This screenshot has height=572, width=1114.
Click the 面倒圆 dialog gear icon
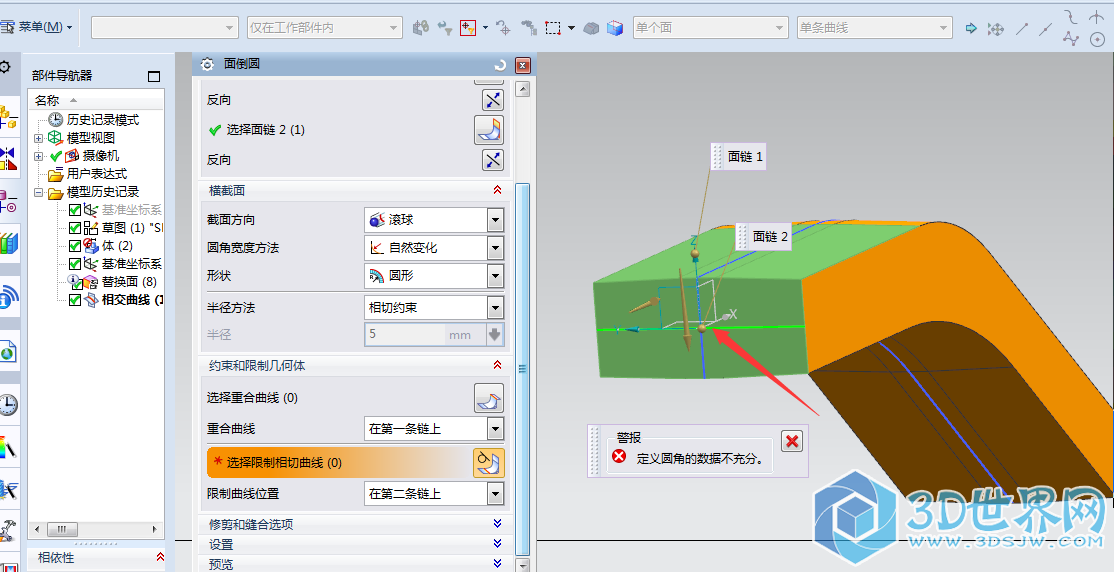click(207, 65)
